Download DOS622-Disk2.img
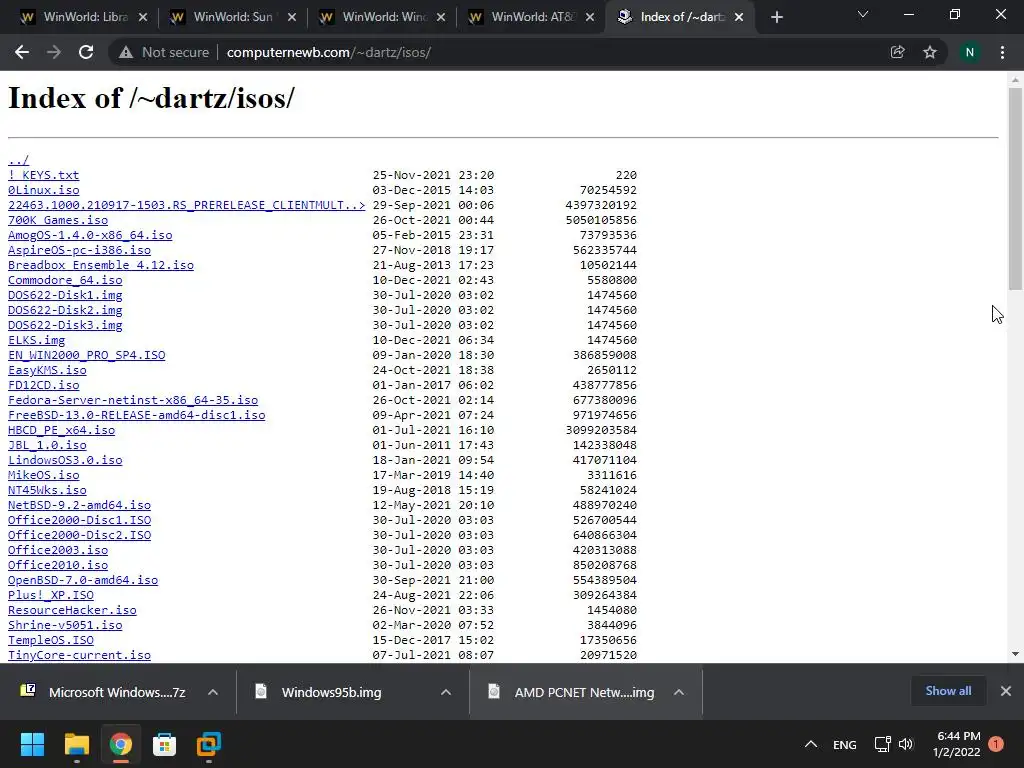The image size is (1024, 768). tap(65, 310)
